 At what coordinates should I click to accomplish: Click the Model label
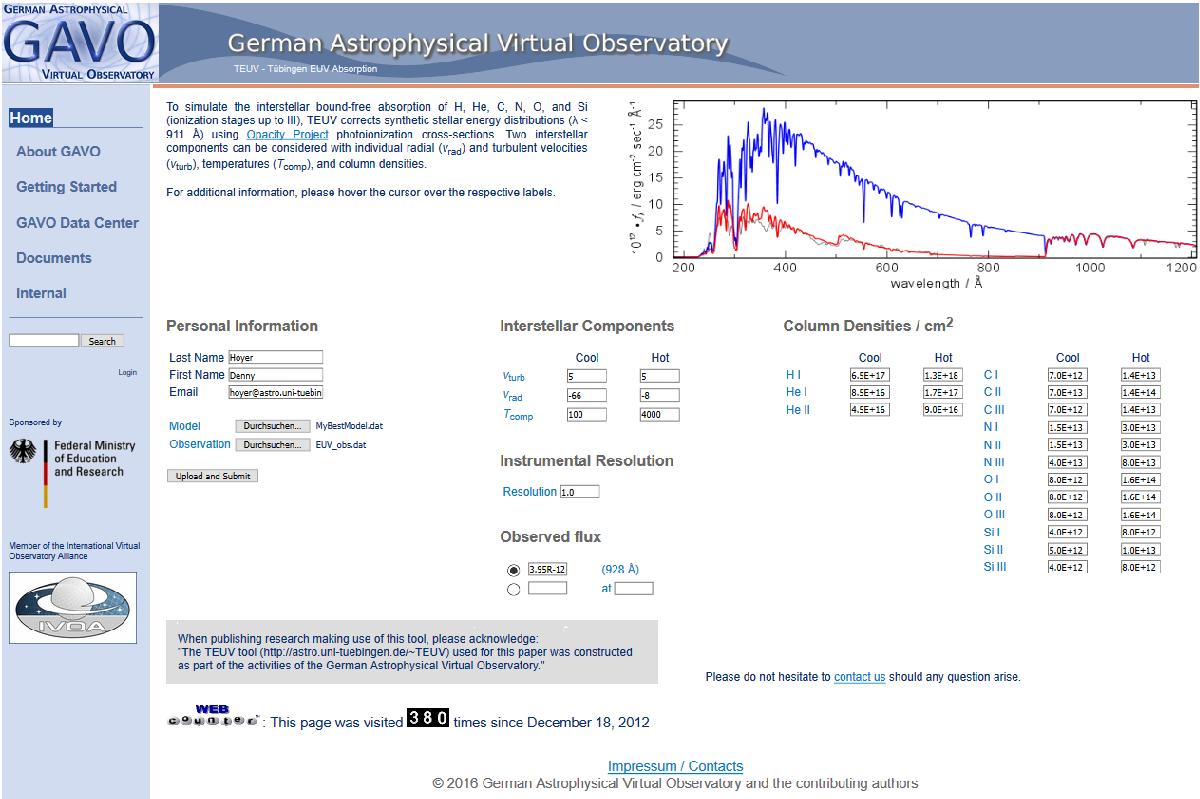point(185,426)
